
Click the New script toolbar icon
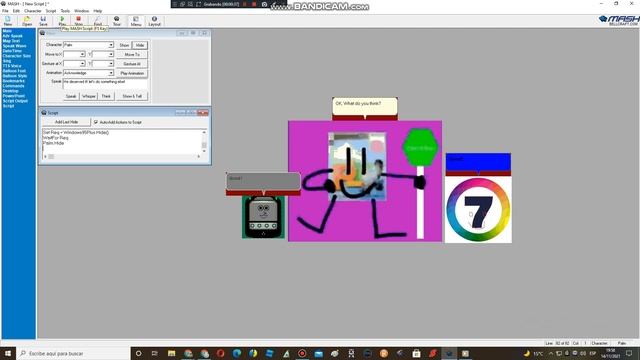pos(8,21)
